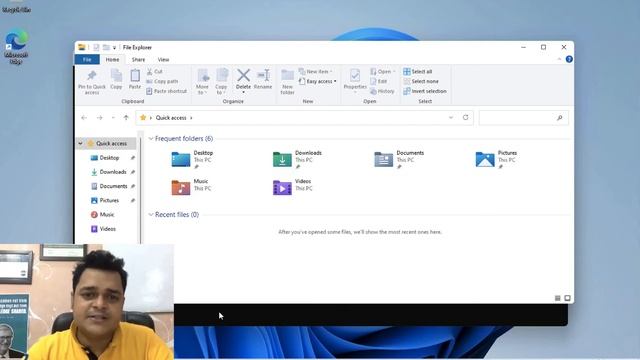Select the Desktop folder in Frequent folders
Viewport: 640px width, 360px height.
point(193,159)
